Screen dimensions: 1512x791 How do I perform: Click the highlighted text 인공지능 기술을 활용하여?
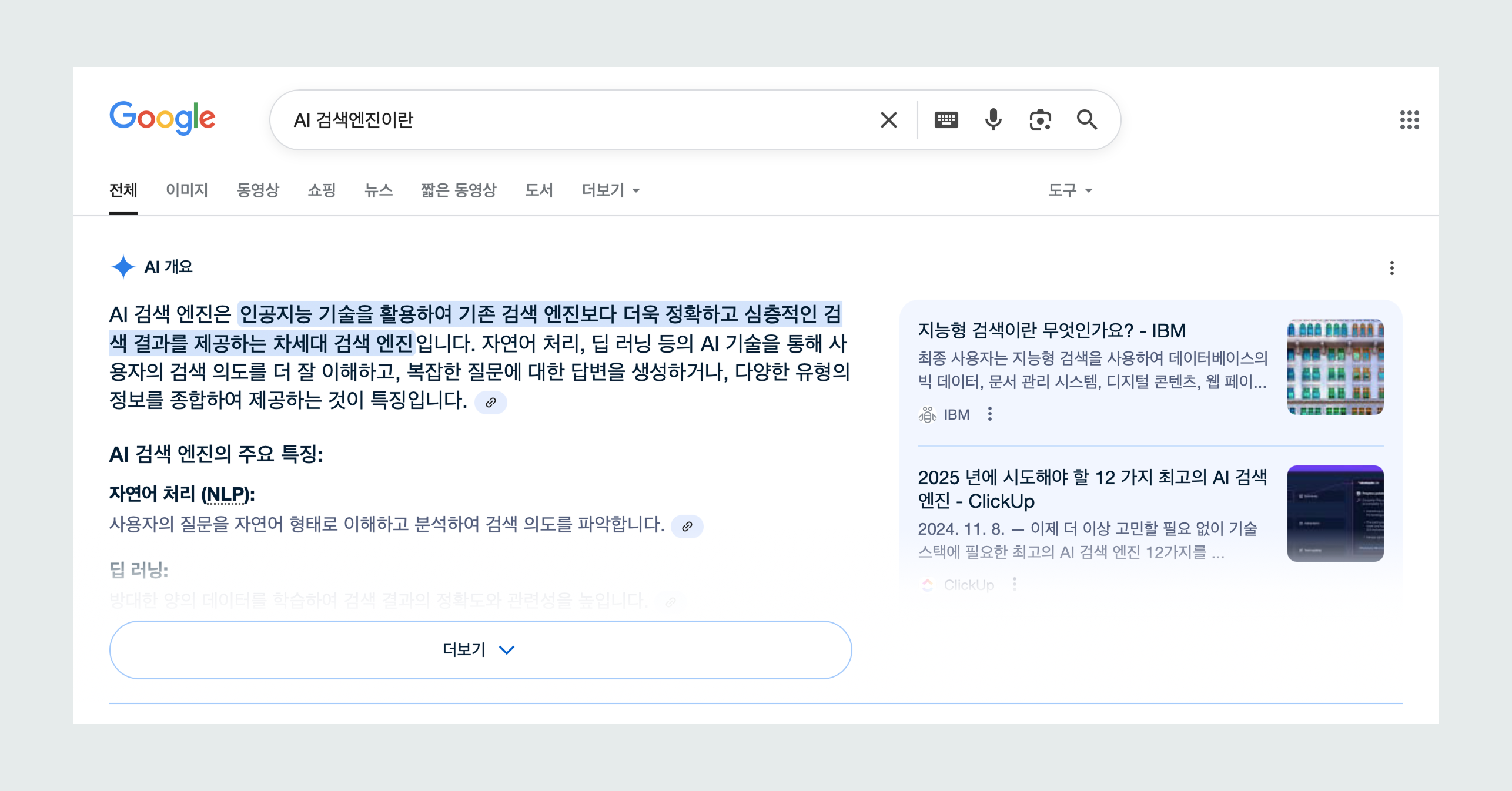coord(346,314)
